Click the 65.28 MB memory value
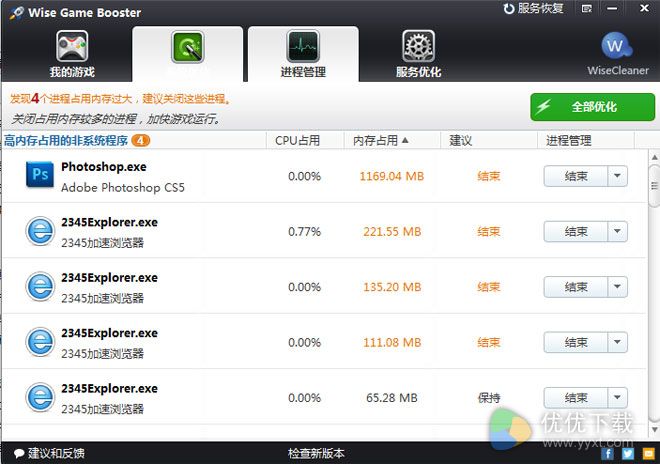Screen dimensions: 660x464 391,398
